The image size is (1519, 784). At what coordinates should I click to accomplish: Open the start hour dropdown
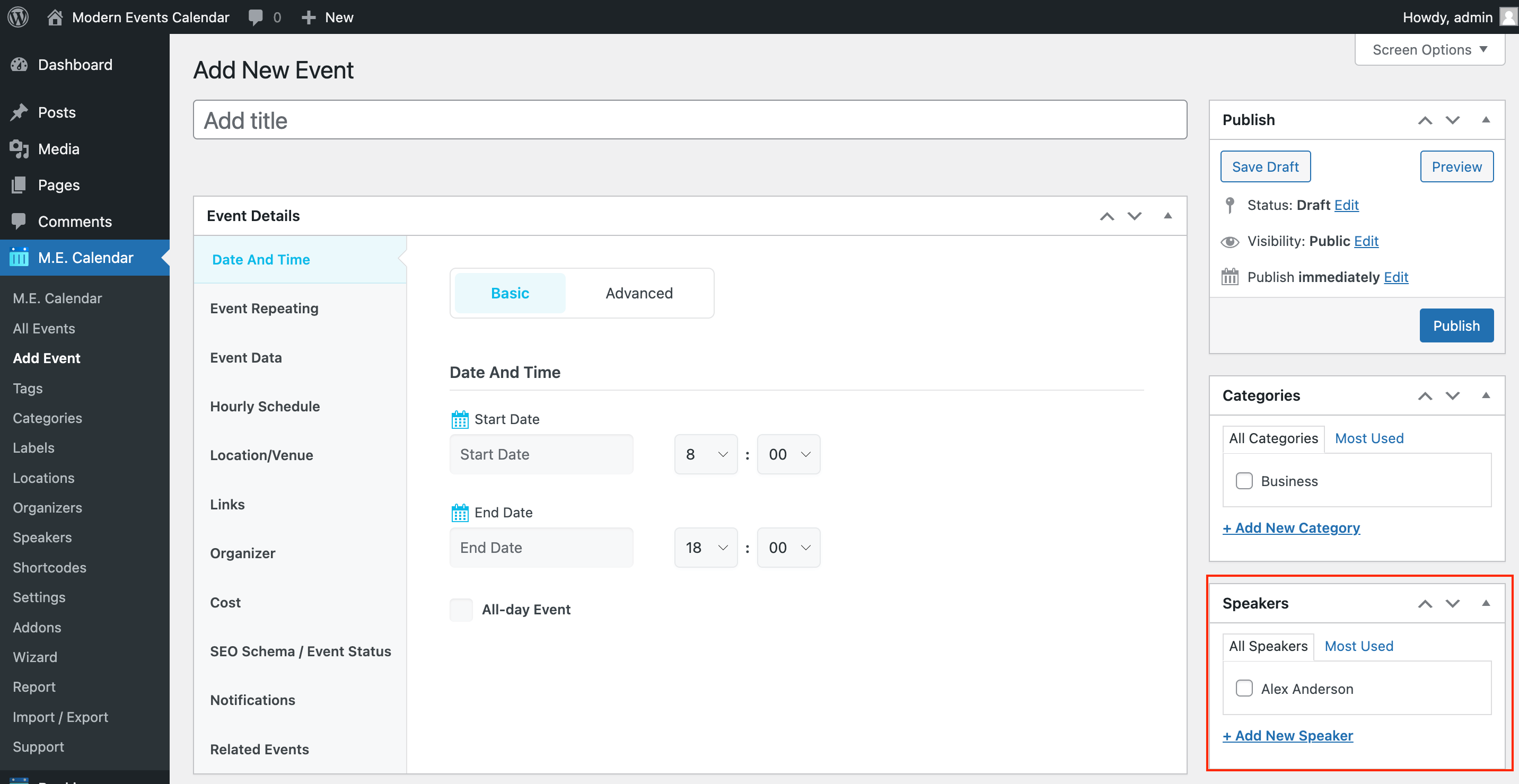tap(705, 454)
